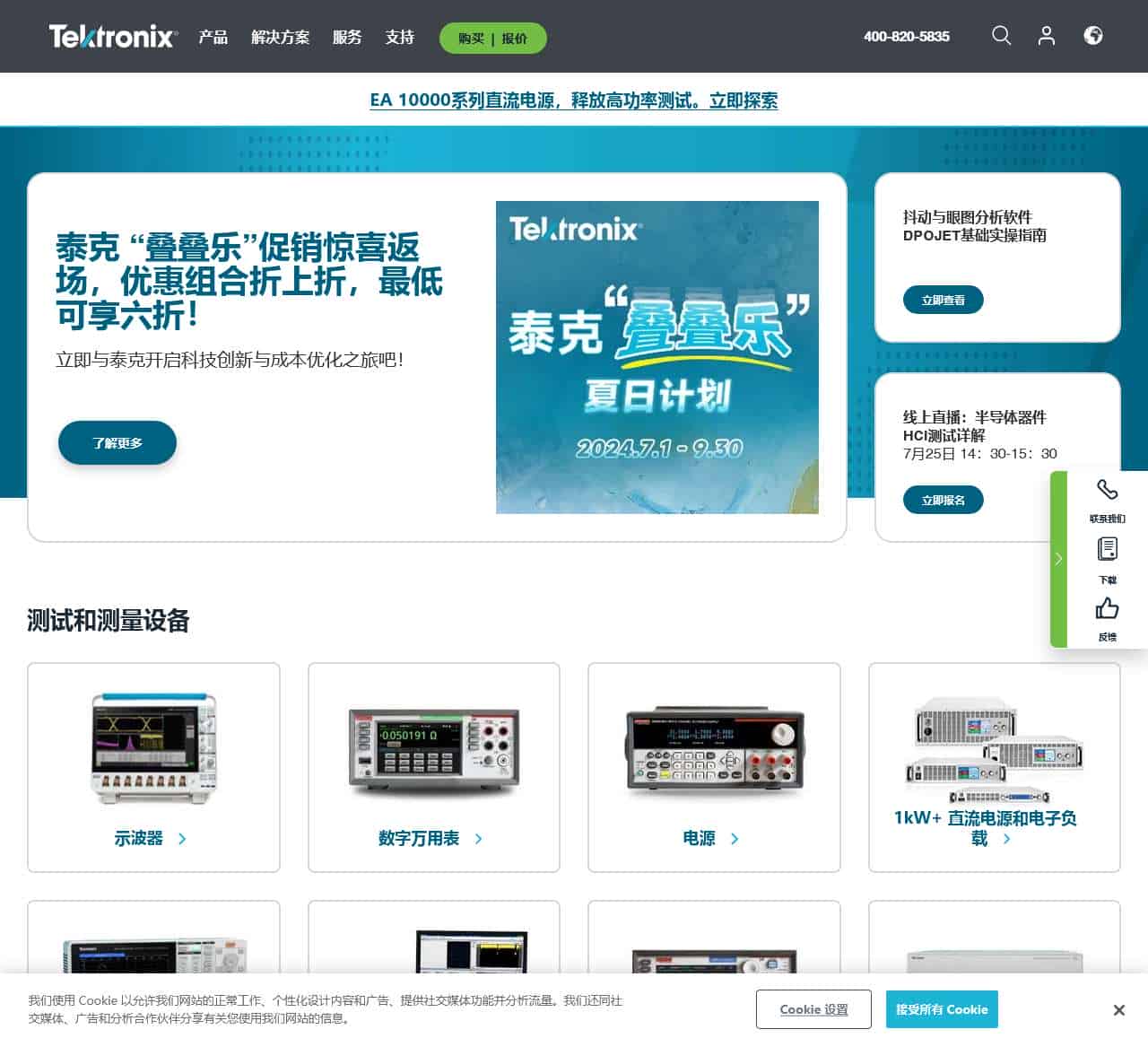Call number 400-820-5835 link

906,37
